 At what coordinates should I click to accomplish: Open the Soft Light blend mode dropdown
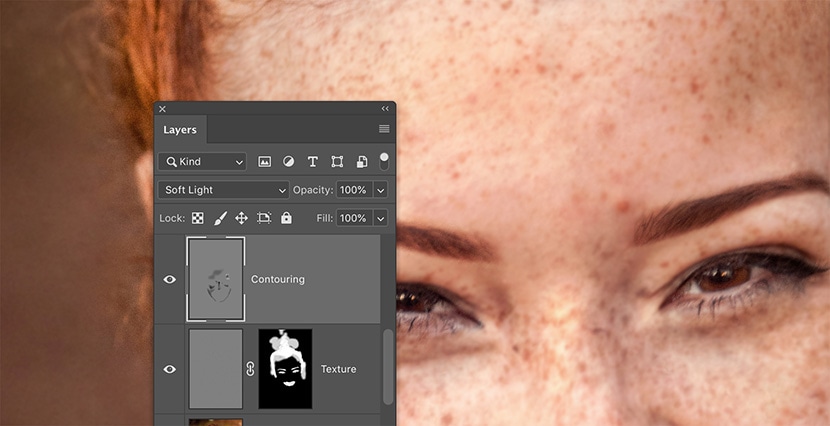click(223, 190)
